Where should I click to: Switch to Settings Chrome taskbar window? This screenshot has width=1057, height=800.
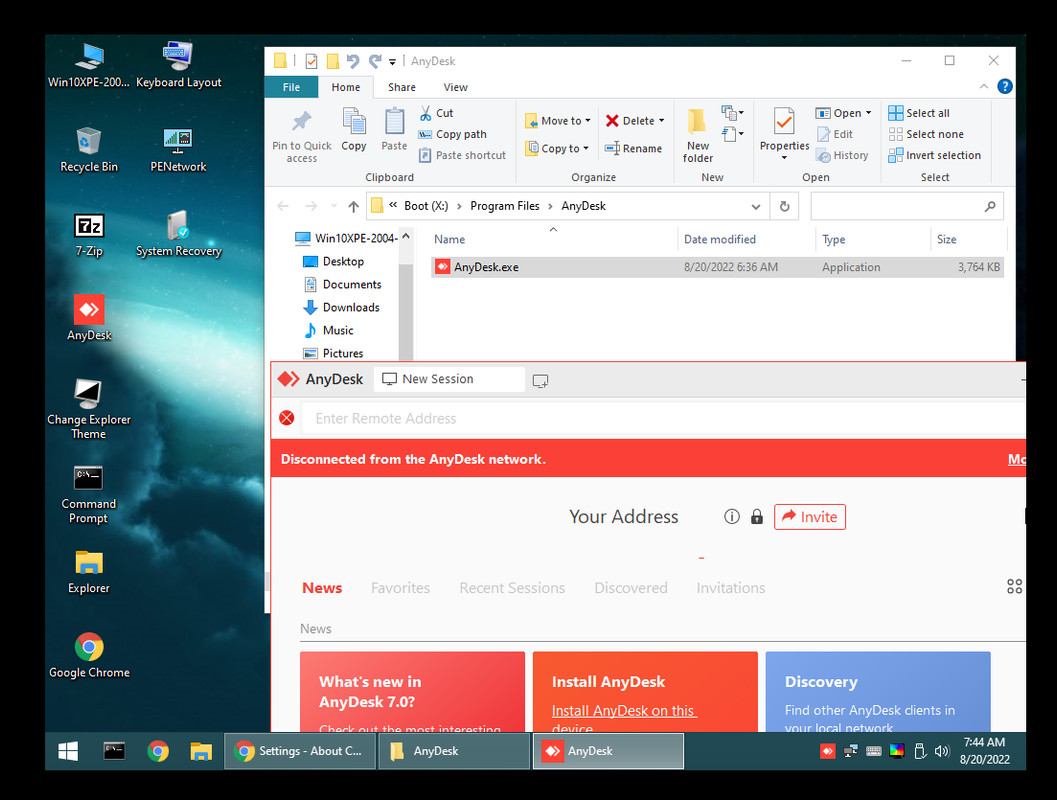click(300, 751)
